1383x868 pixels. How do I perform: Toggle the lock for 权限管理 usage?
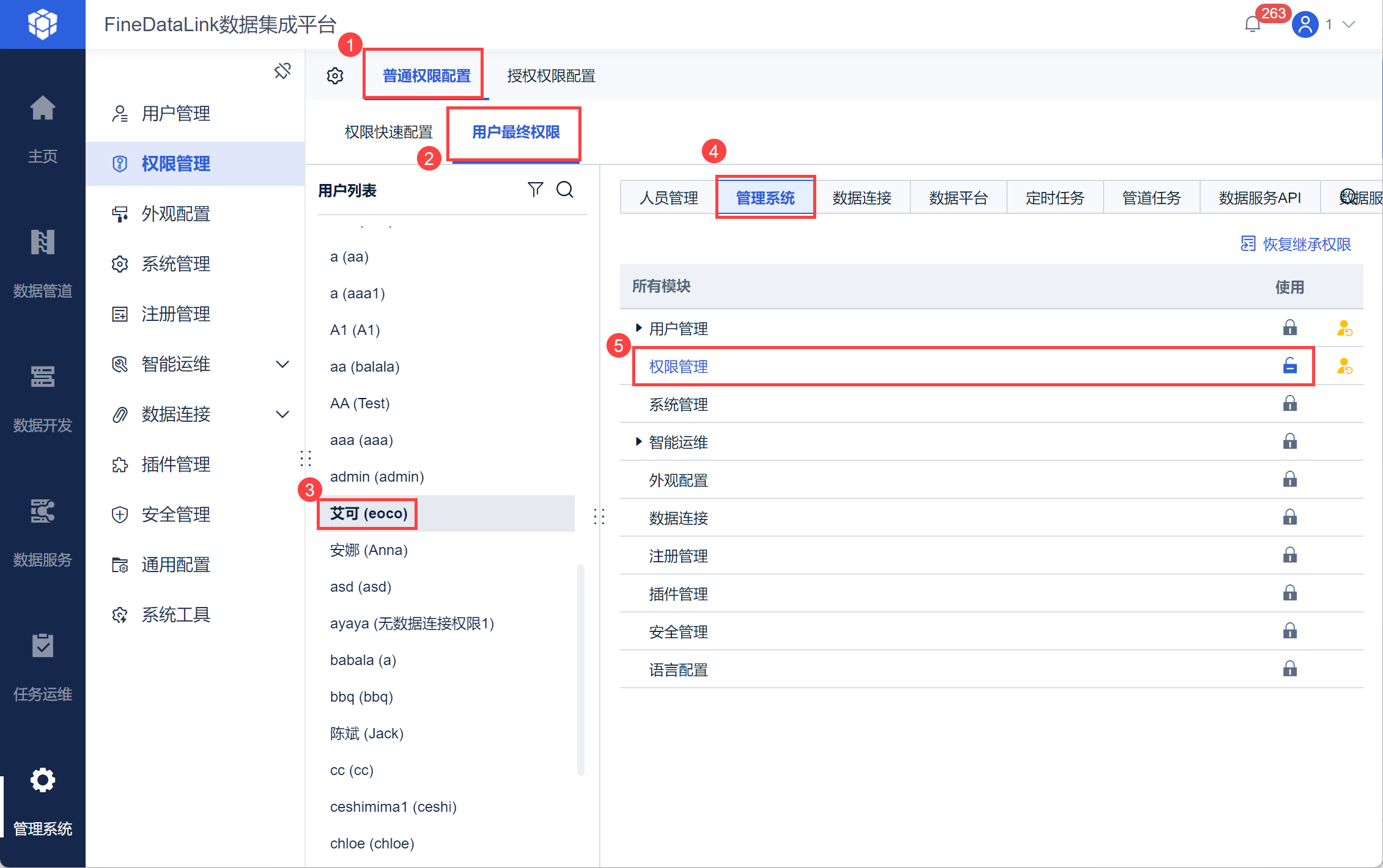pos(1290,366)
